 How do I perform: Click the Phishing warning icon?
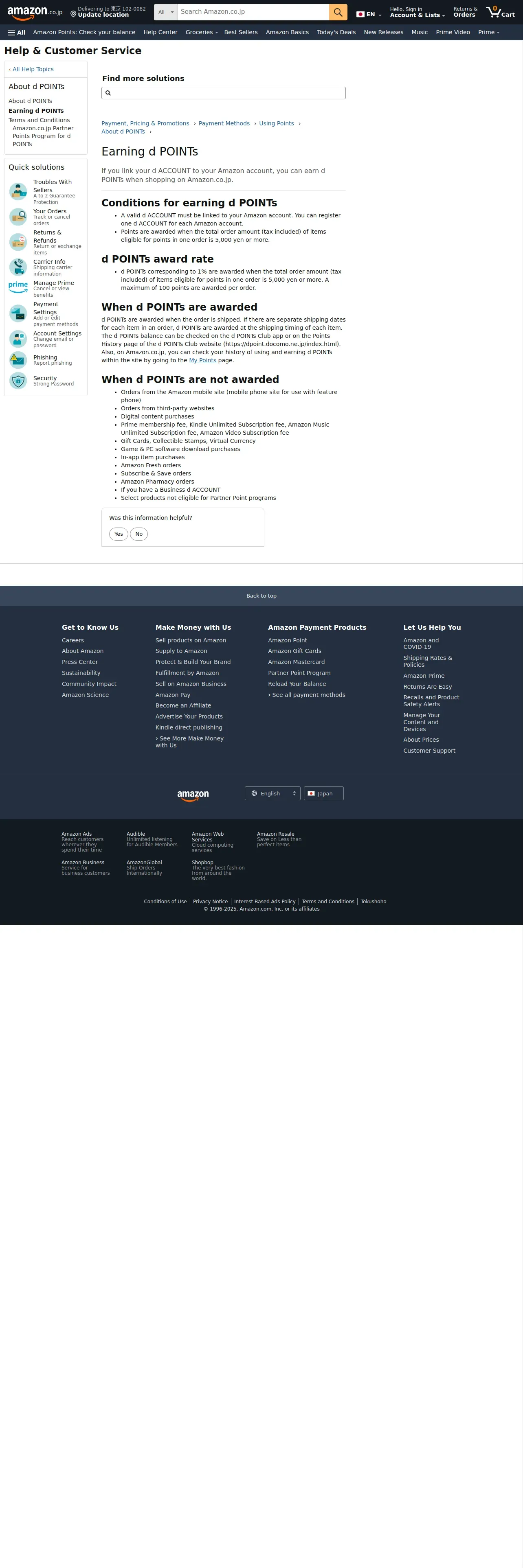coord(18,360)
